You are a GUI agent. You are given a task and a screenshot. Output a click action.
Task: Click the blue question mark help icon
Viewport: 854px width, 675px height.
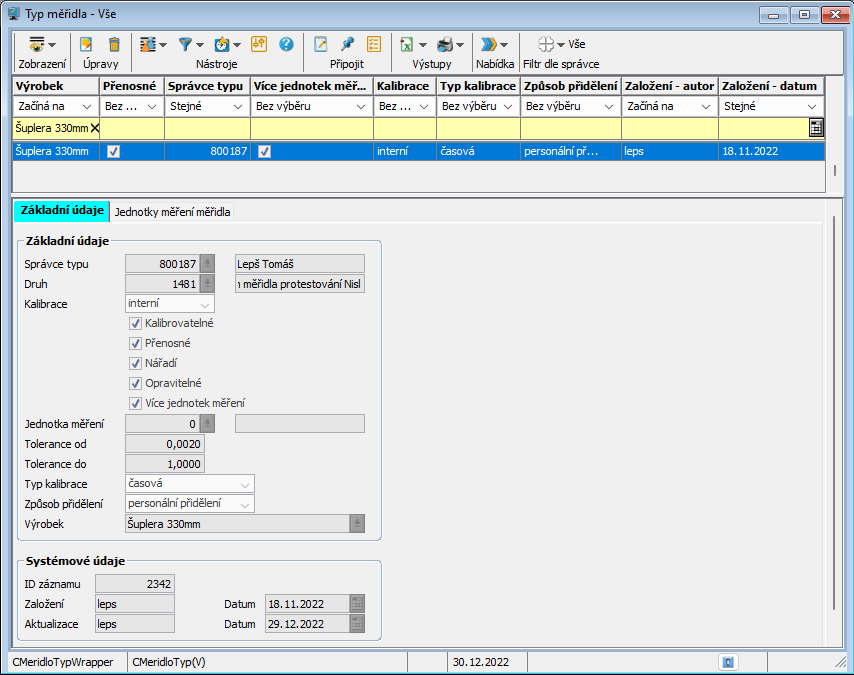click(286, 44)
